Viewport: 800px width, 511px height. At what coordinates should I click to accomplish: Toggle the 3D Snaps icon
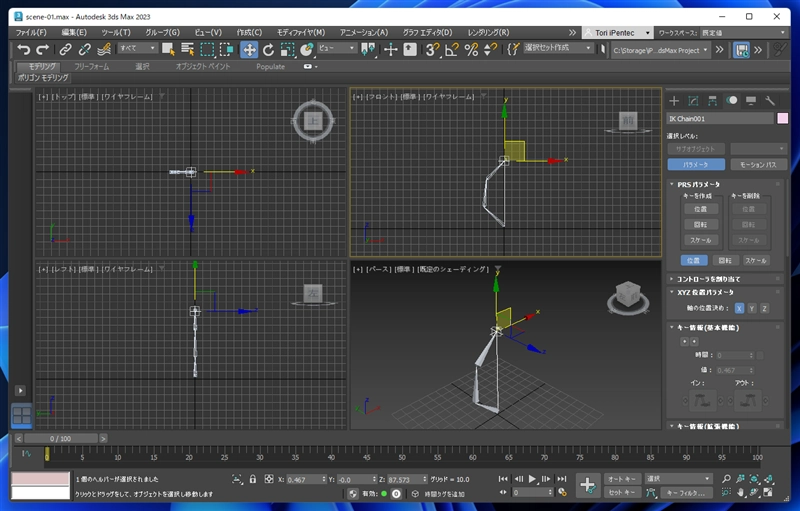click(x=433, y=49)
